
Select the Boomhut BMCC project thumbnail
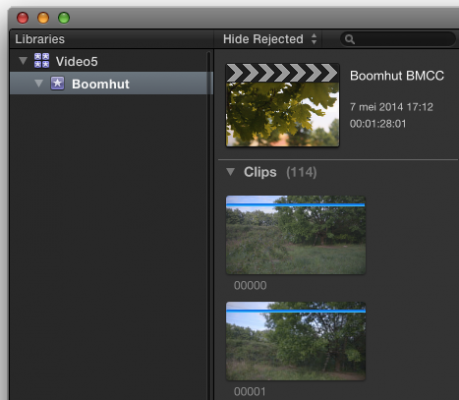282,105
